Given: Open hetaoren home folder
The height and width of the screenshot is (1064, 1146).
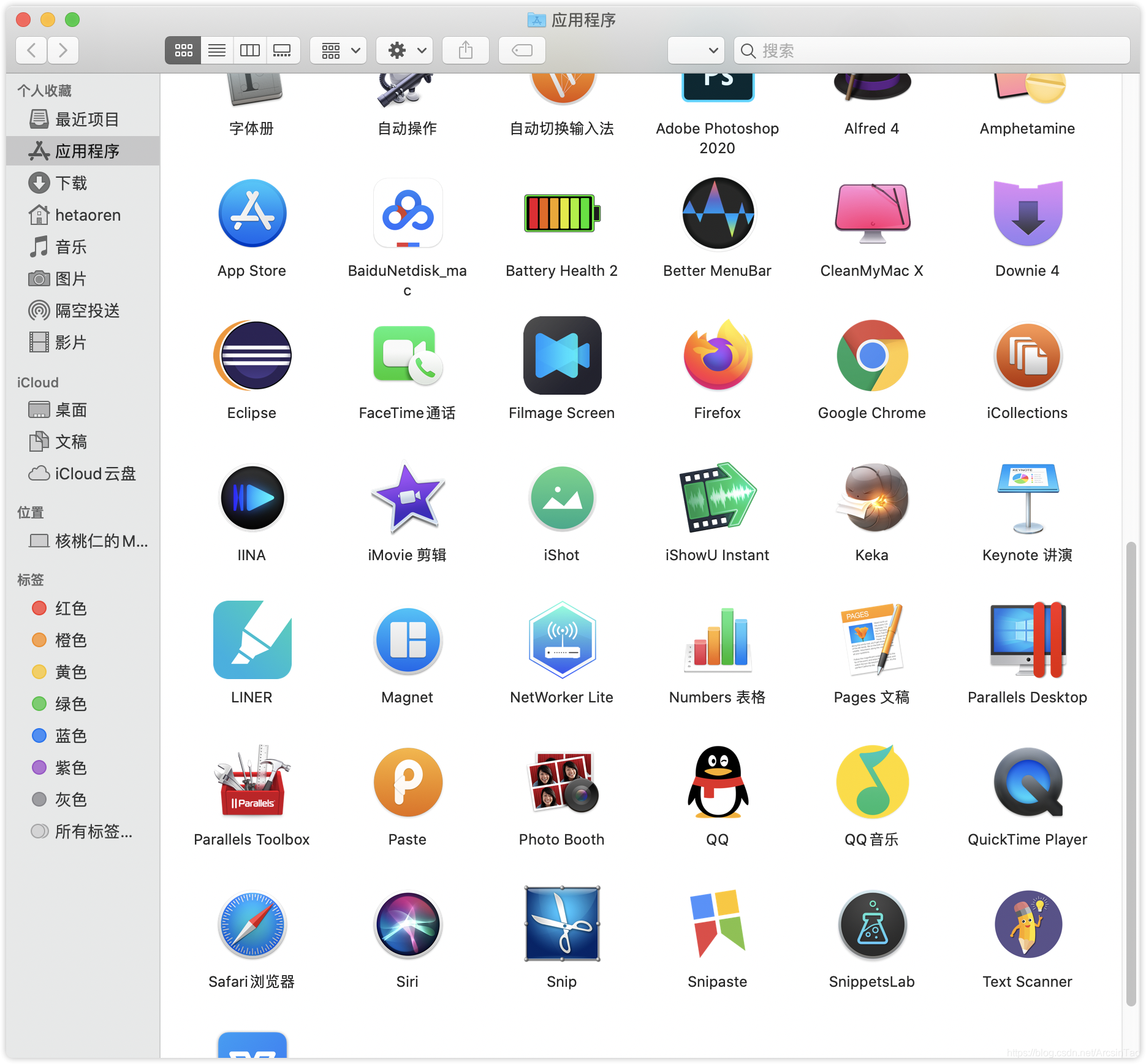Looking at the screenshot, I should (83, 215).
